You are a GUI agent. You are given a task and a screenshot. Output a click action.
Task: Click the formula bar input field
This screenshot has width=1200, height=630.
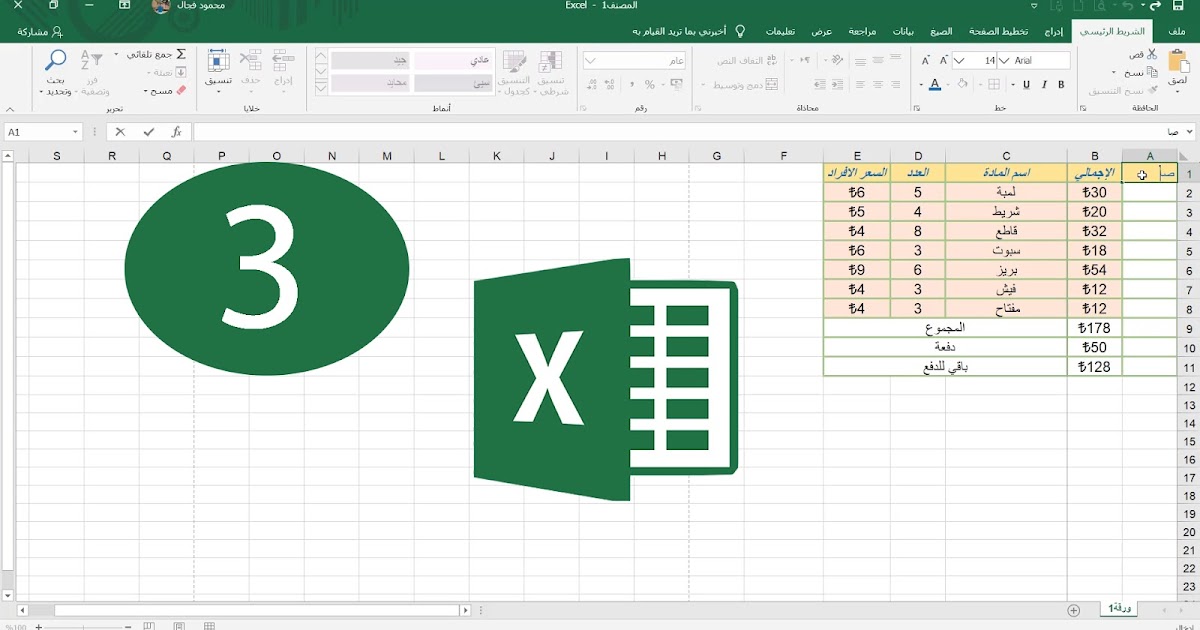690,132
